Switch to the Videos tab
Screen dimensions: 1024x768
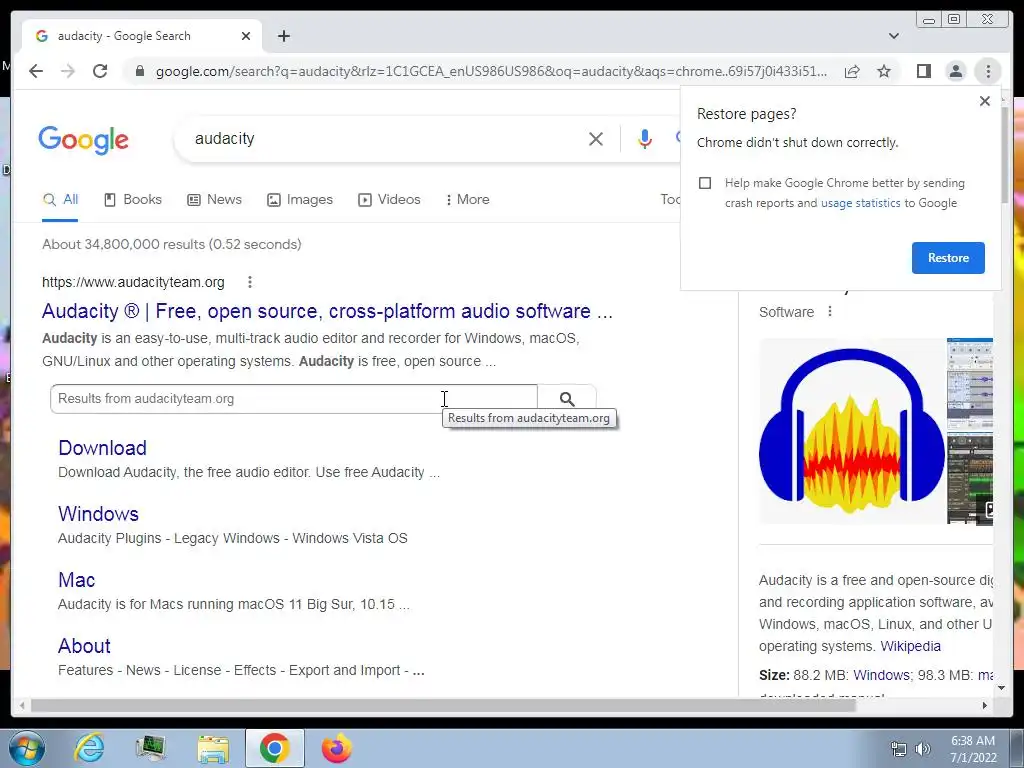(x=389, y=200)
